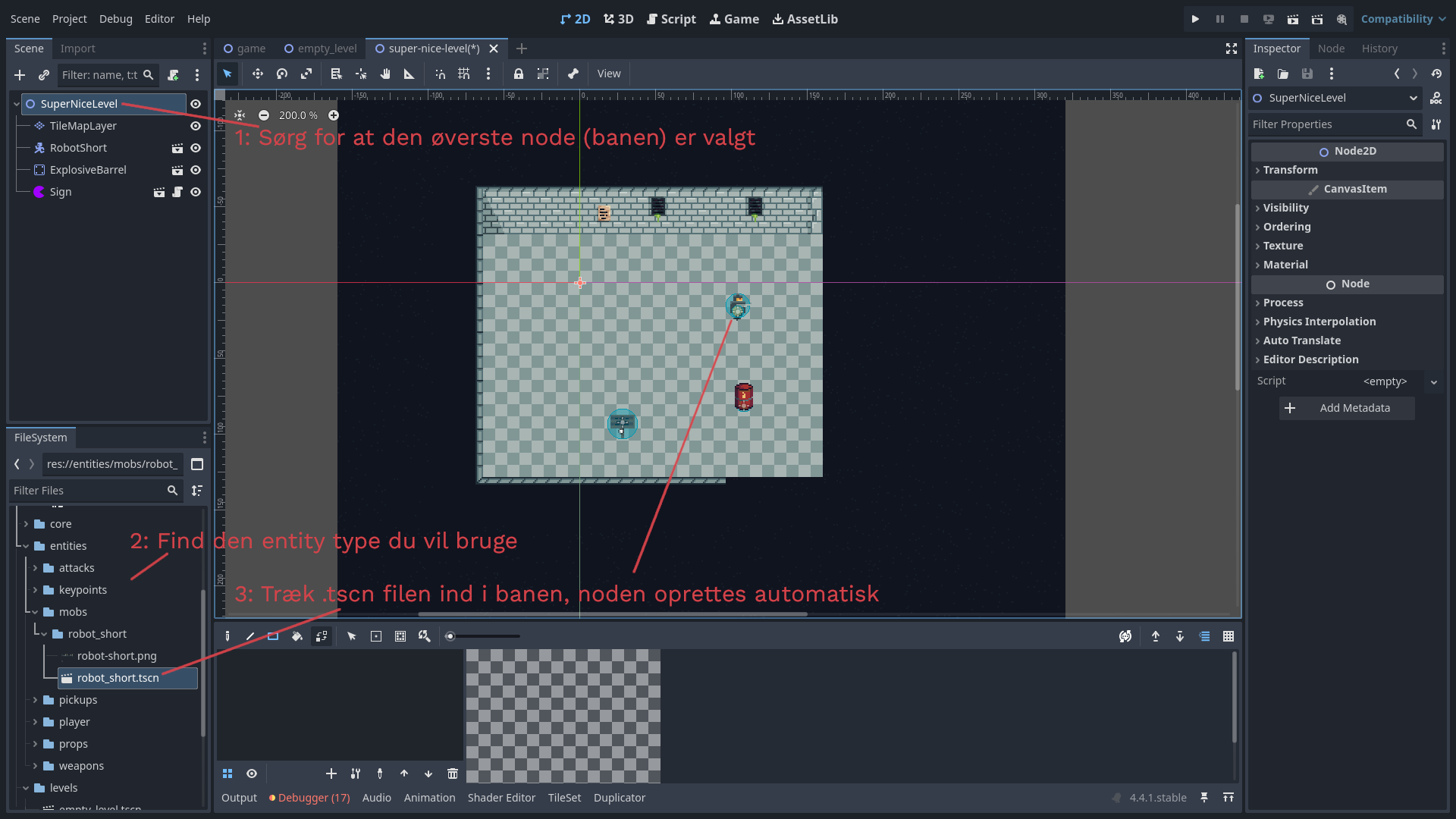Image resolution: width=1456 pixels, height=819 pixels.
Task: Expand the pickups folder
Action: pos(35,700)
